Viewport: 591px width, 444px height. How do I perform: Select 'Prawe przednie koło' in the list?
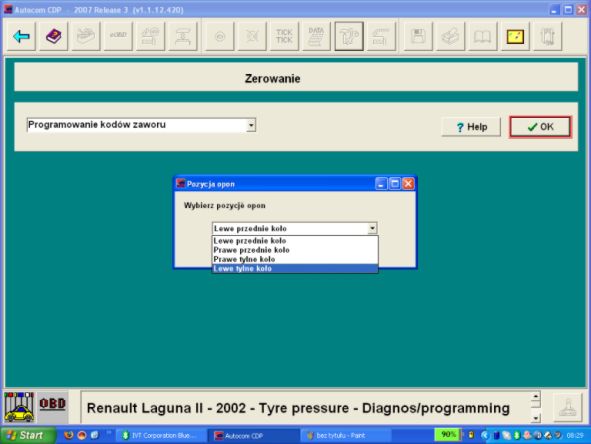tap(295, 250)
